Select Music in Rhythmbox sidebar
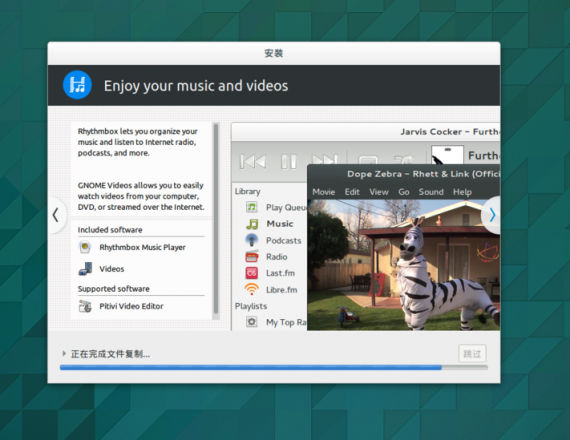570x440 pixels. [280, 224]
